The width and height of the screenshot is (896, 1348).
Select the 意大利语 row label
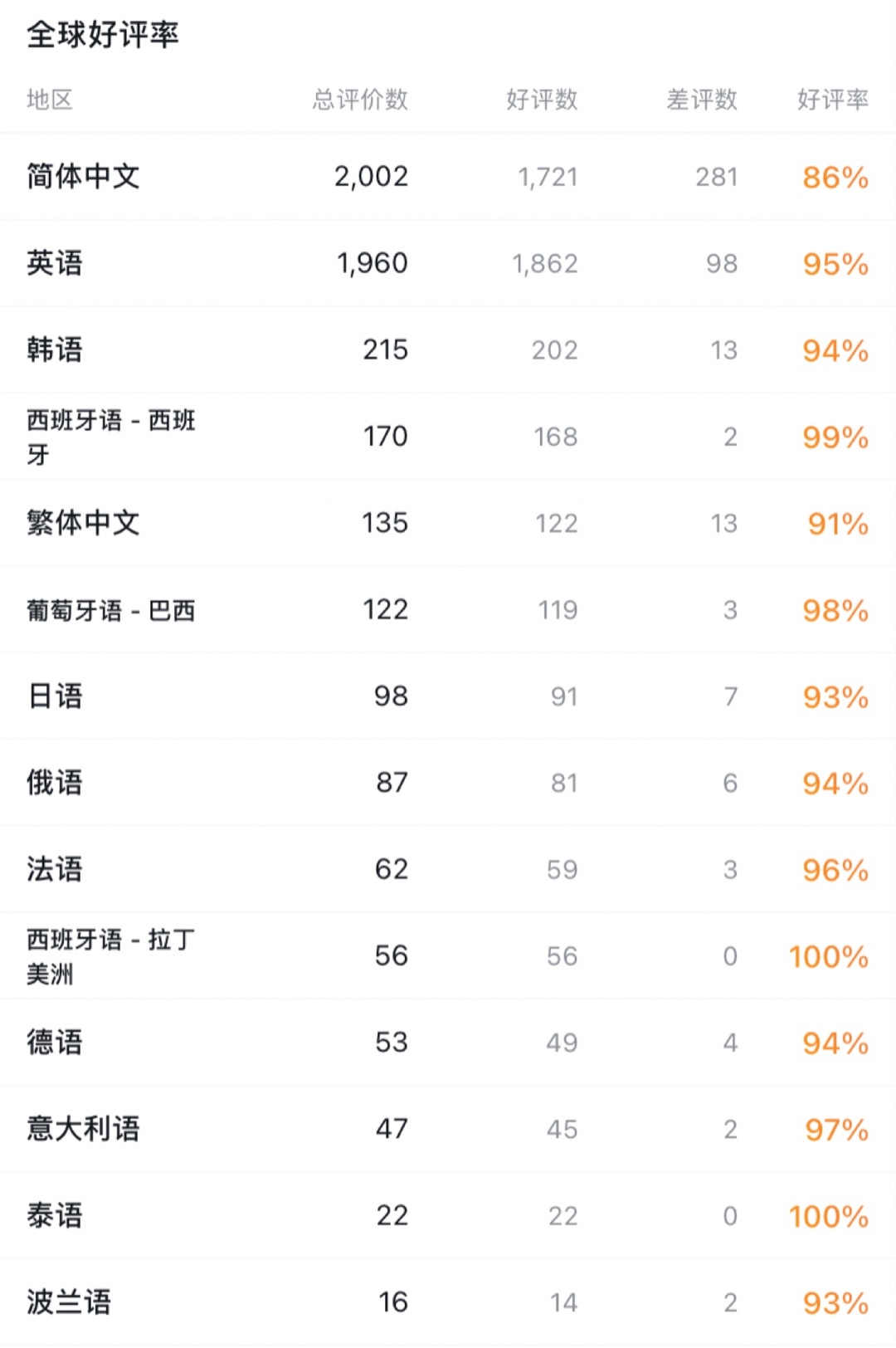[x=83, y=1129]
